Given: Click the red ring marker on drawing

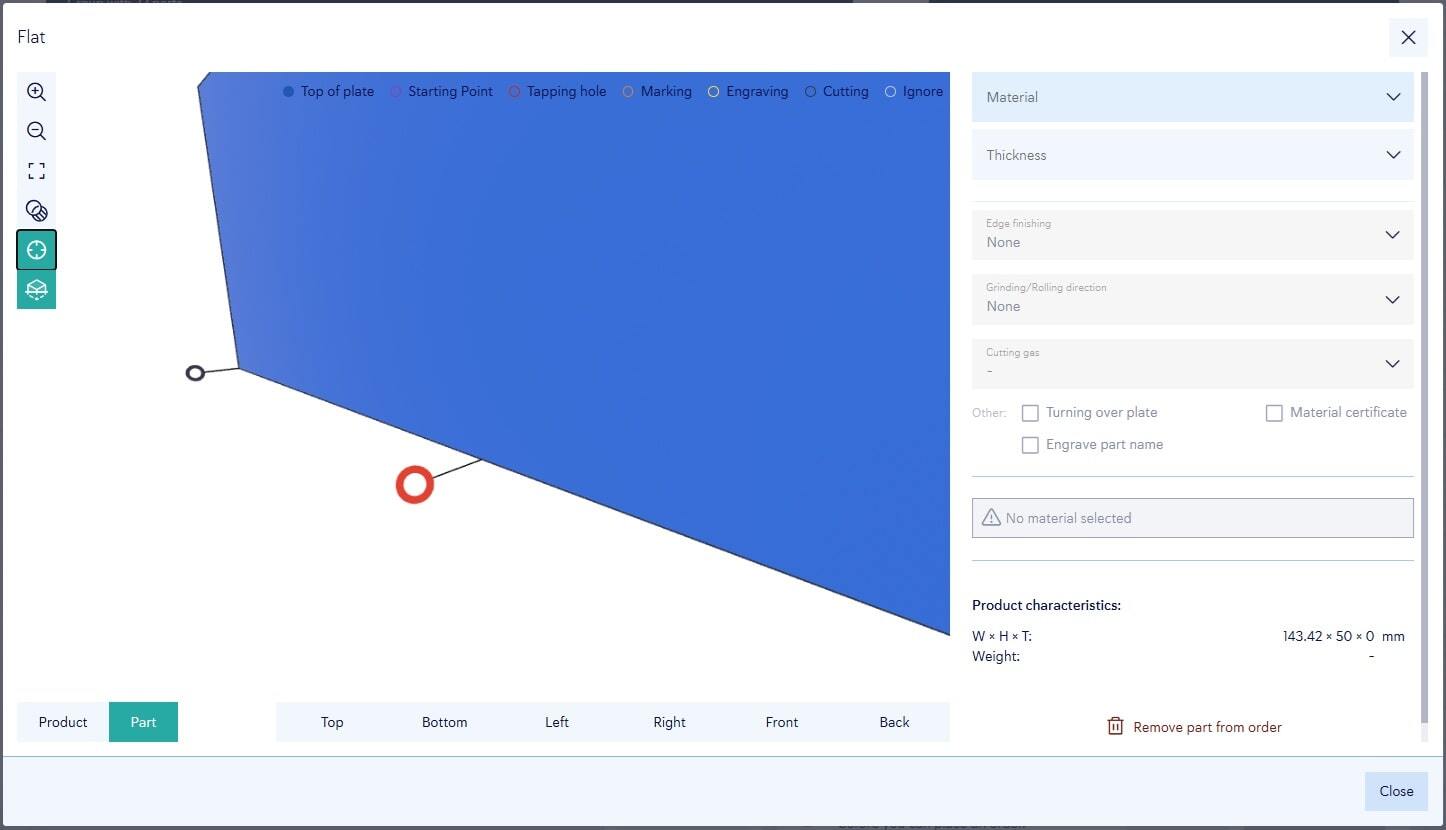Looking at the screenshot, I should [x=414, y=485].
